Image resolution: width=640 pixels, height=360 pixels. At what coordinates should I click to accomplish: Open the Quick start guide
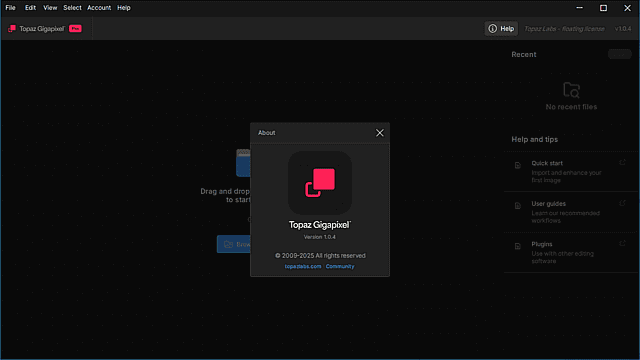pos(571,171)
